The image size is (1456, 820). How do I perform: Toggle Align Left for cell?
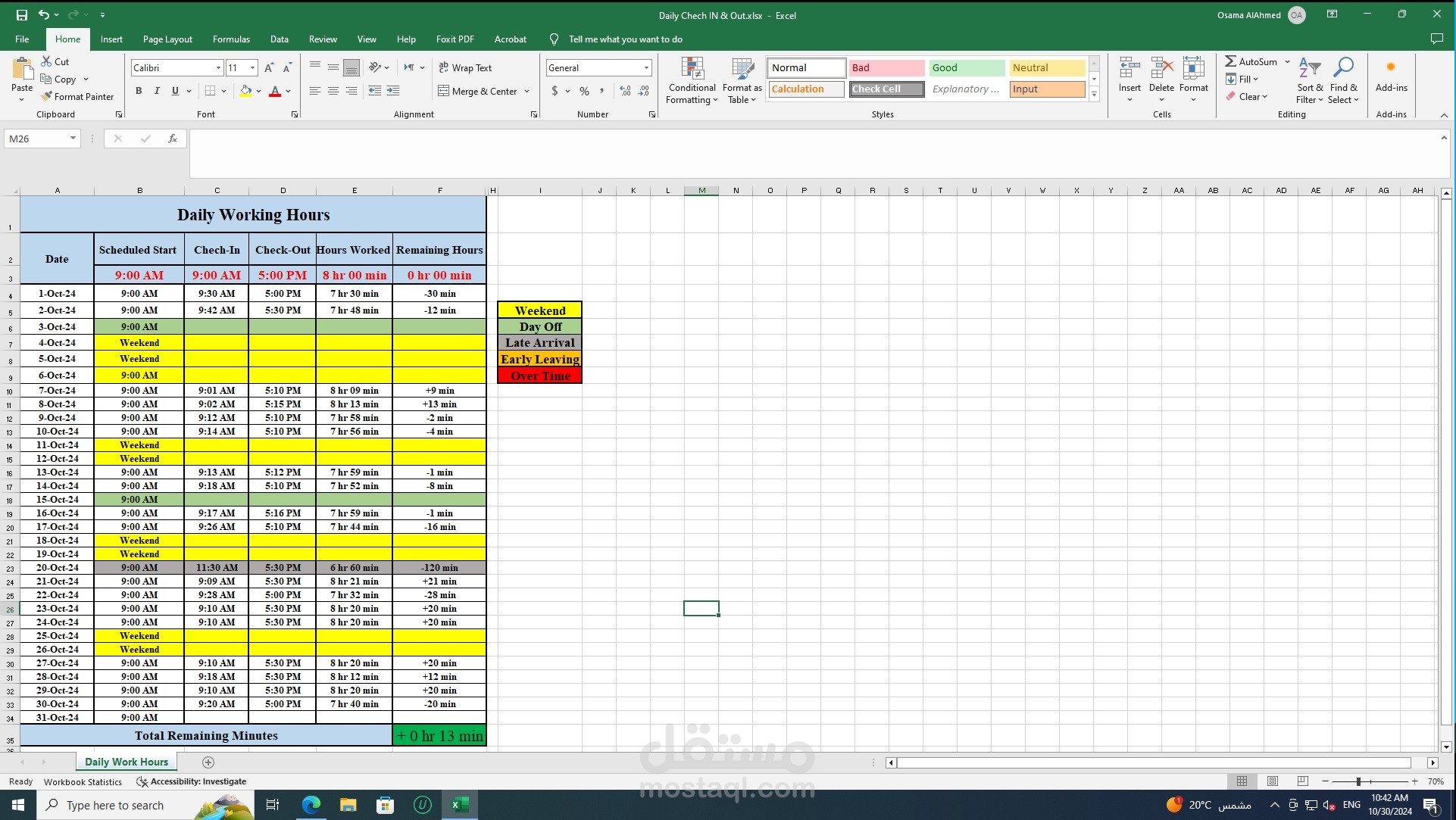pos(315,91)
